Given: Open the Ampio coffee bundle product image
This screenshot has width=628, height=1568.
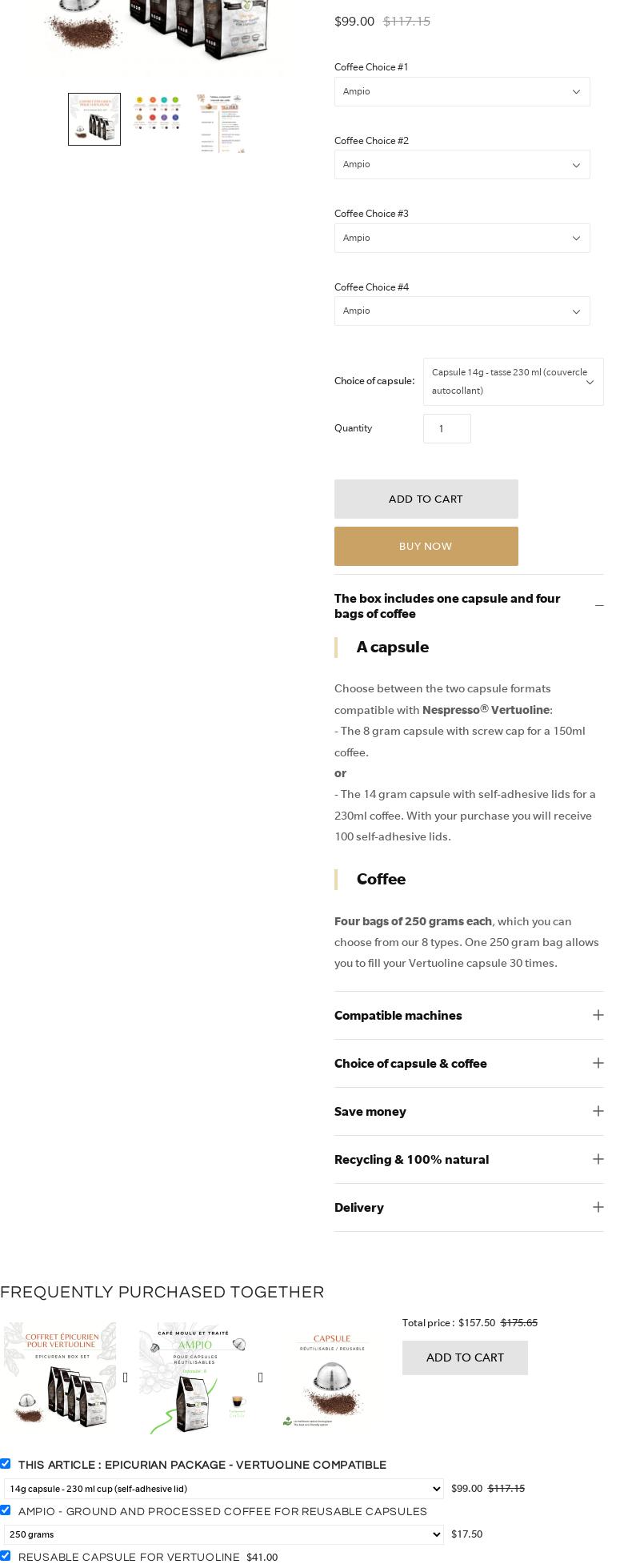Looking at the screenshot, I should pyautogui.click(x=194, y=1378).
